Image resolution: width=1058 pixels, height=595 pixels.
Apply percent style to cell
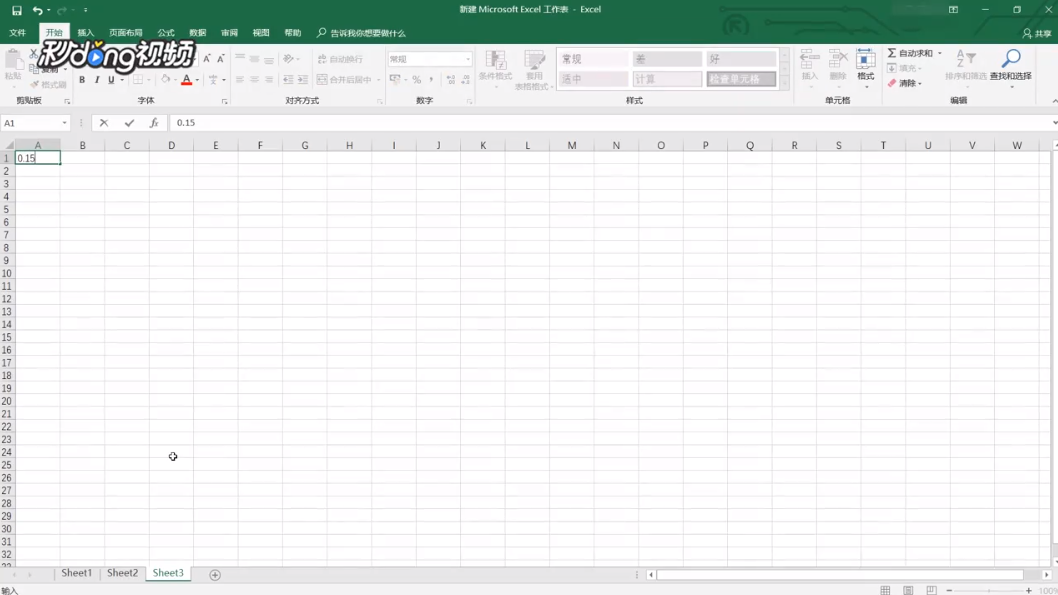click(416, 80)
